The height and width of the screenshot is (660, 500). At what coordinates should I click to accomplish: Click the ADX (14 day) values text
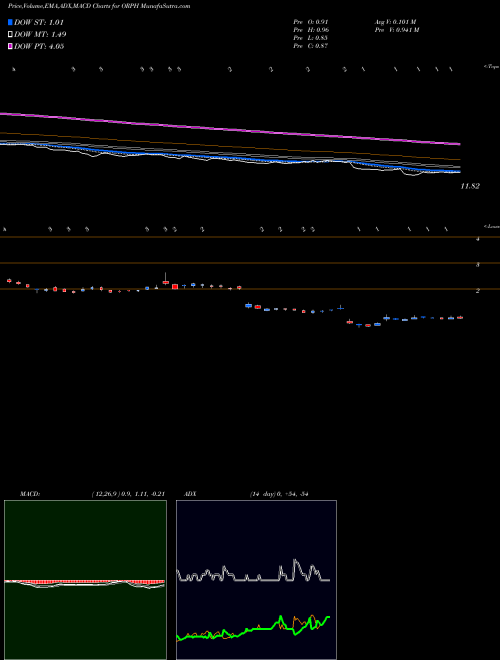279,494
